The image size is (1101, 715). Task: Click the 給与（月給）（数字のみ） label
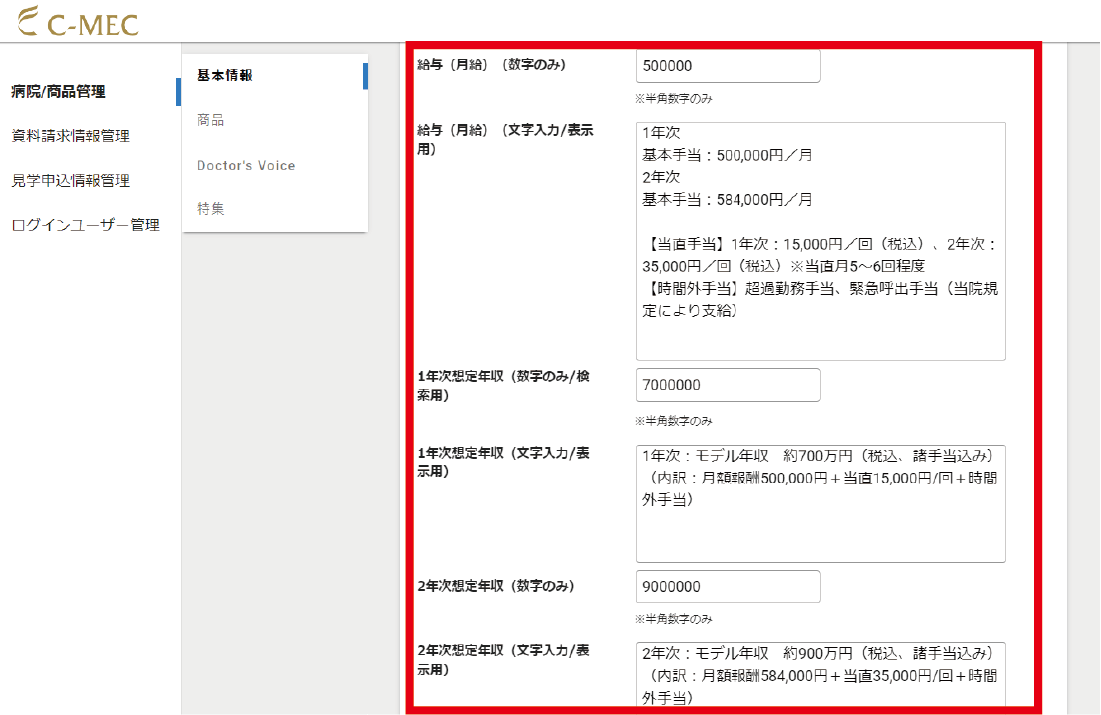point(492,65)
